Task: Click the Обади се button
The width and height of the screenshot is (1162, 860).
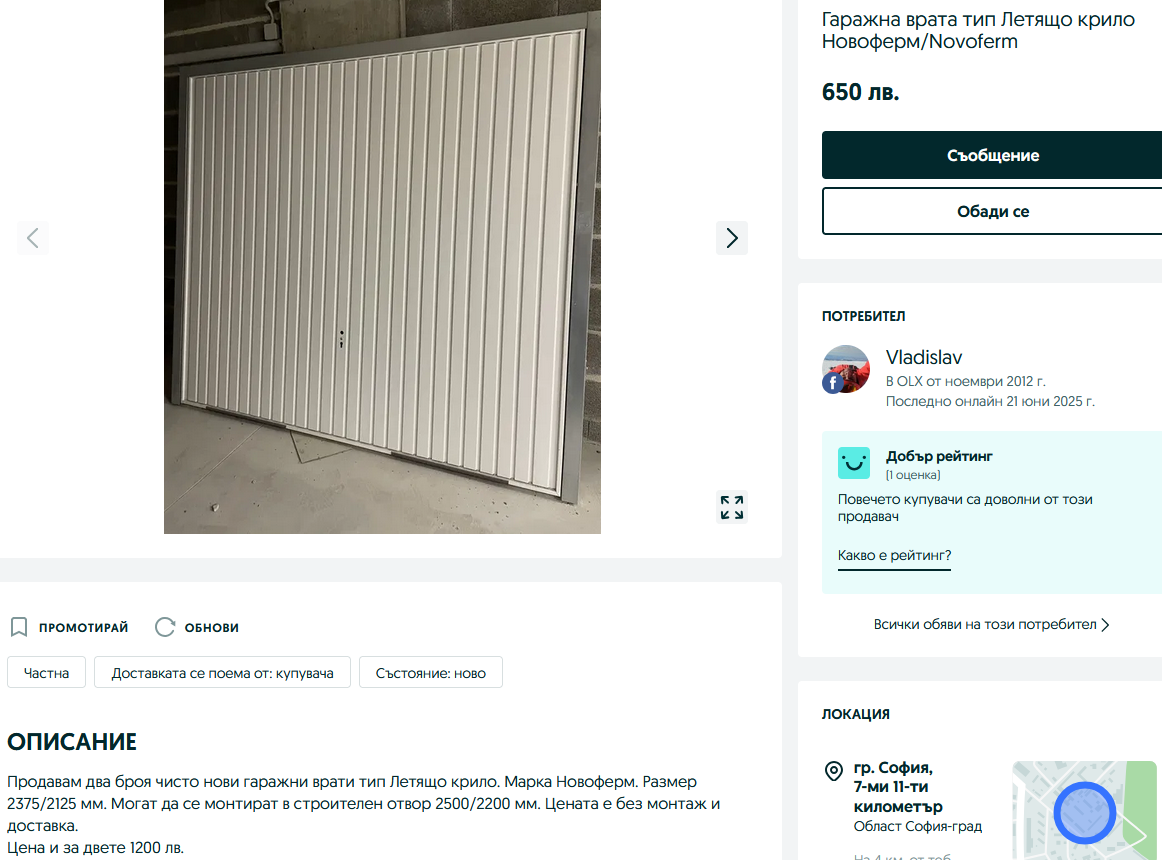Action: (x=992, y=211)
